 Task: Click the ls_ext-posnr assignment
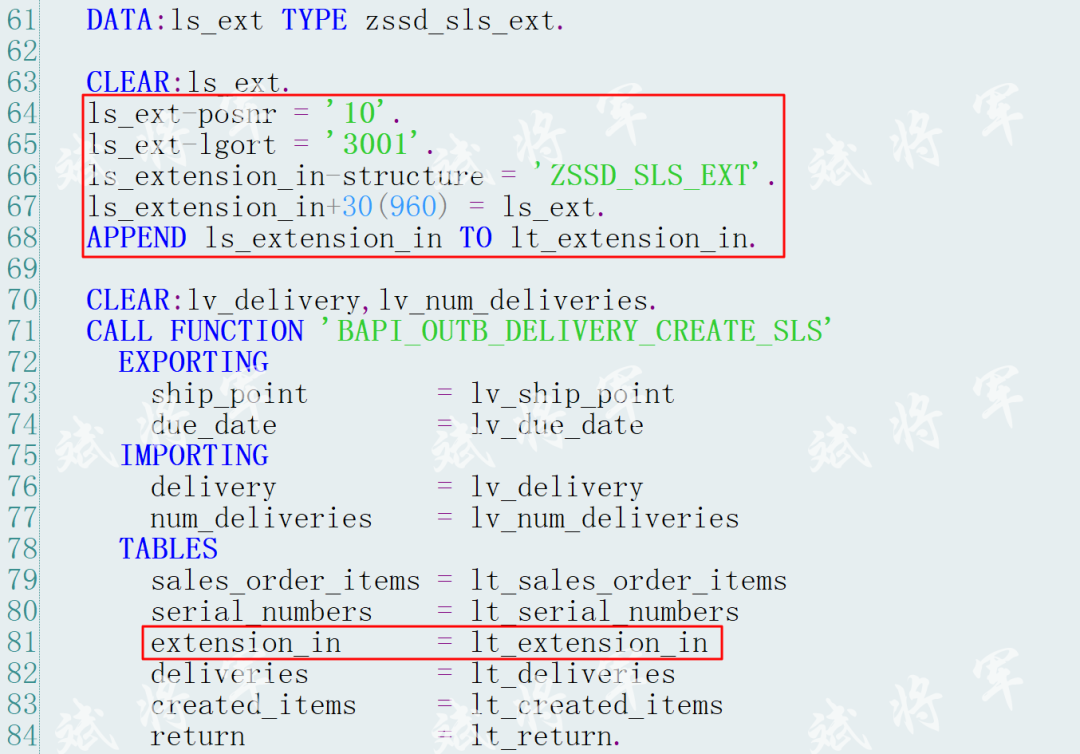244,113
